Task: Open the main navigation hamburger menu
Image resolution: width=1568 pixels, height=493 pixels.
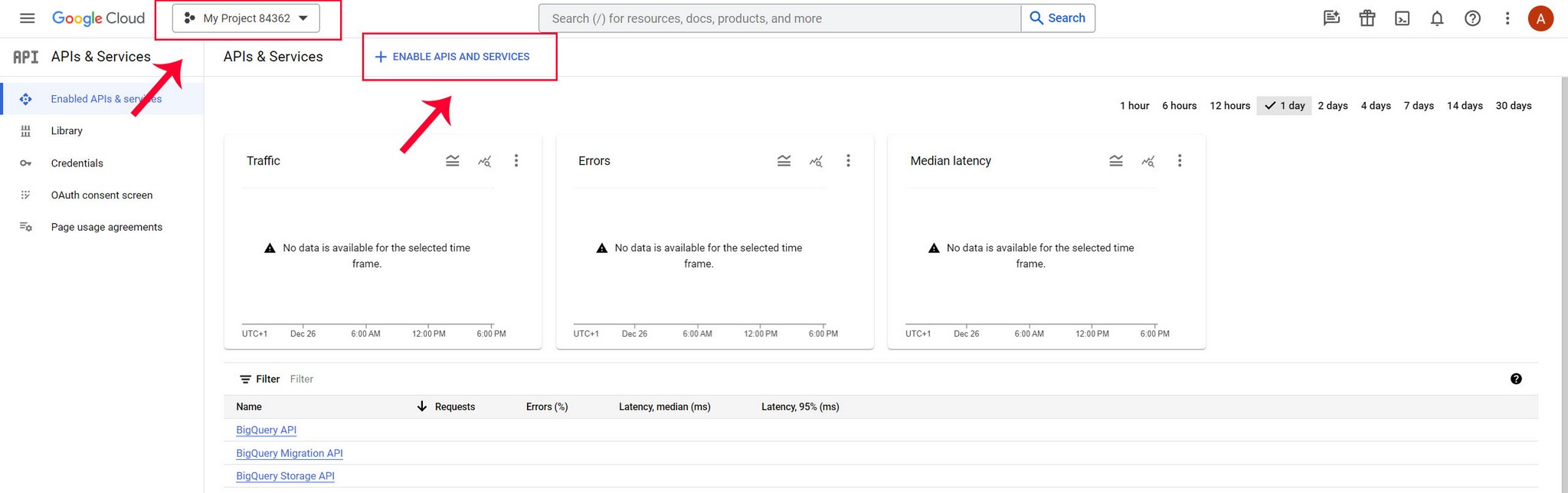Action: 27,18
